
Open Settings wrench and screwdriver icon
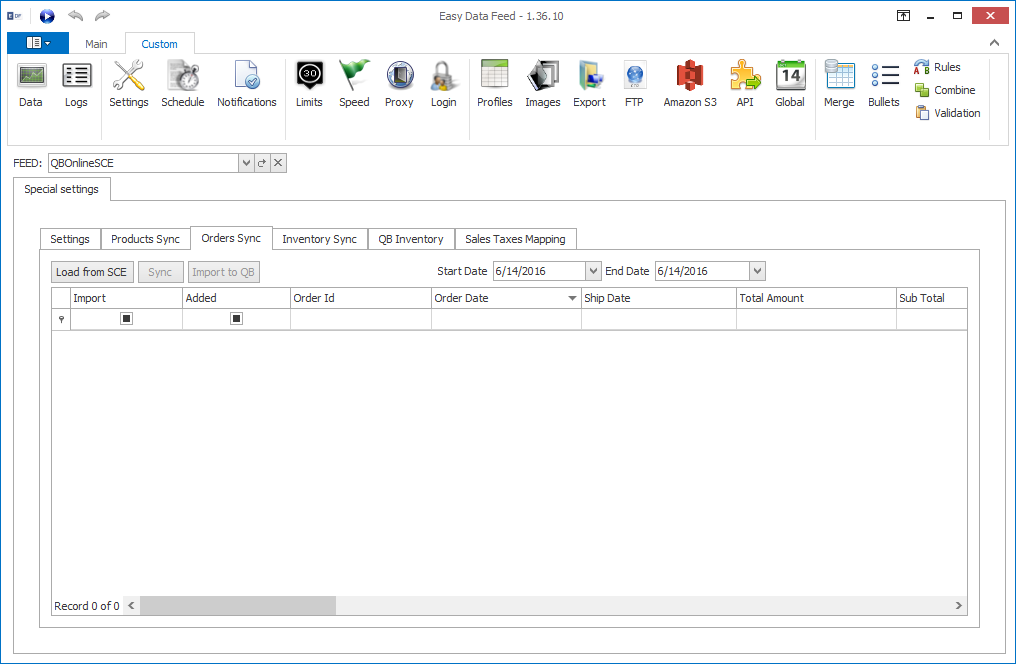(x=128, y=84)
